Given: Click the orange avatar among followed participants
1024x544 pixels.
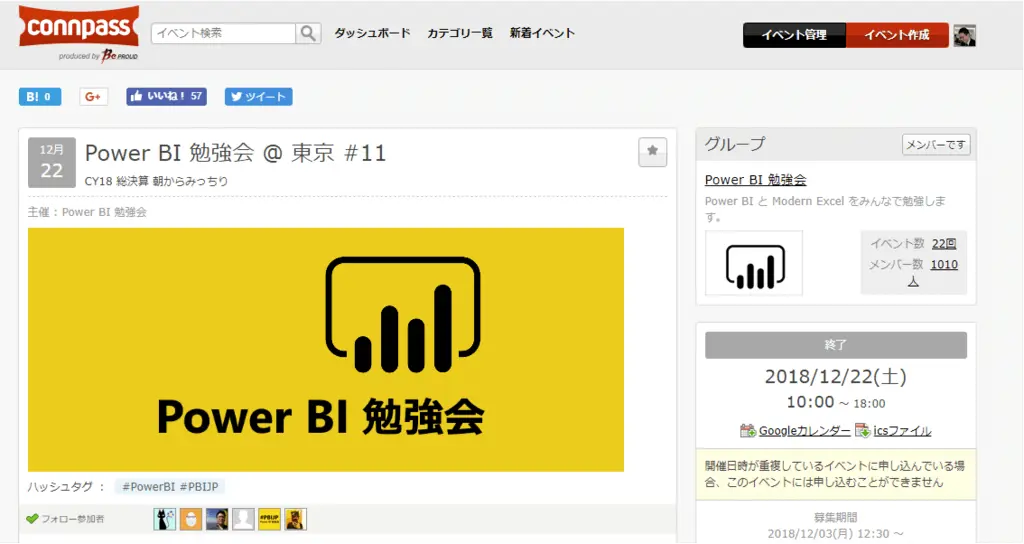Looking at the screenshot, I should (x=191, y=519).
